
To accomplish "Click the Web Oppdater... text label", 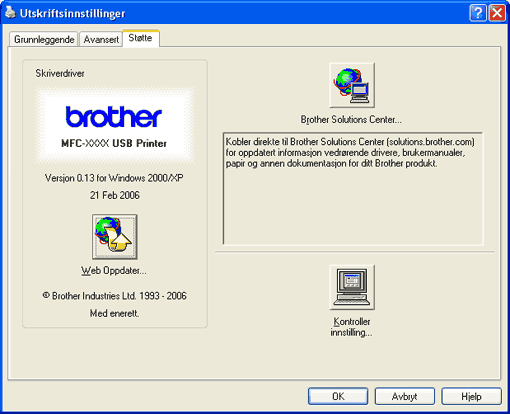I will (114, 270).
